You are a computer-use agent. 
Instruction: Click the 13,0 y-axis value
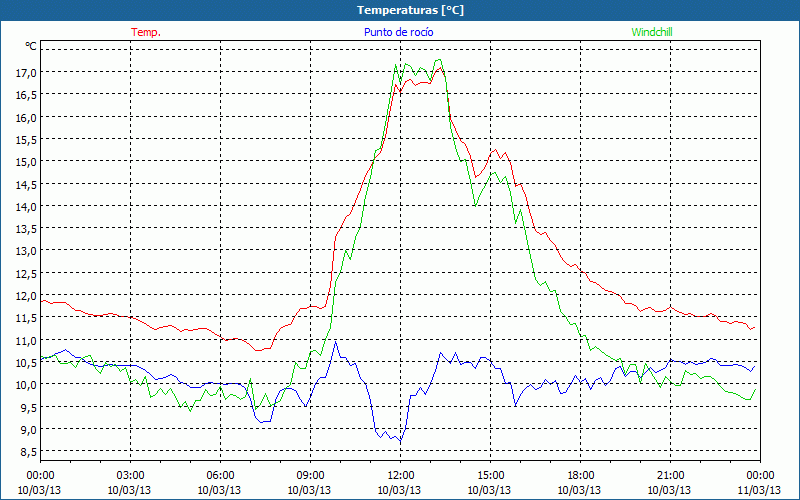26,251
